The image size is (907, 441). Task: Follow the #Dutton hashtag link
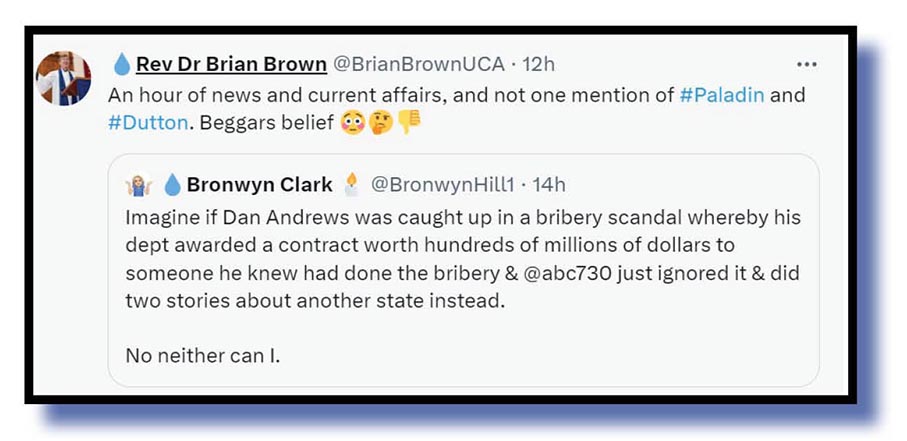149,122
